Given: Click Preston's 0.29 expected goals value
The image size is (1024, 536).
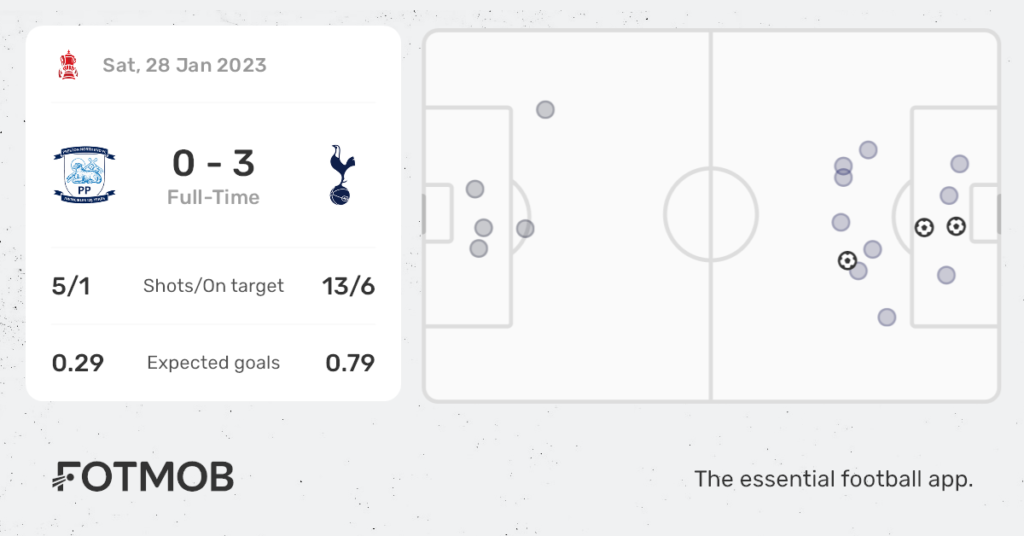Looking at the screenshot, I should coord(78,363).
